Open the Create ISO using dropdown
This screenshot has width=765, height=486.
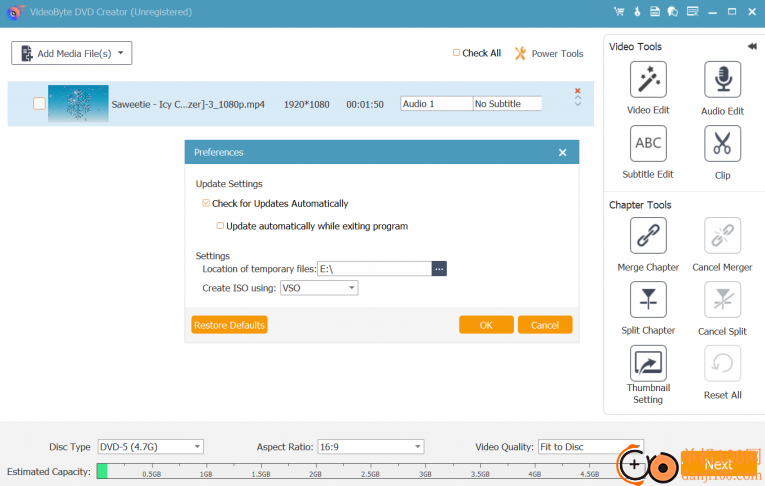coord(319,288)
